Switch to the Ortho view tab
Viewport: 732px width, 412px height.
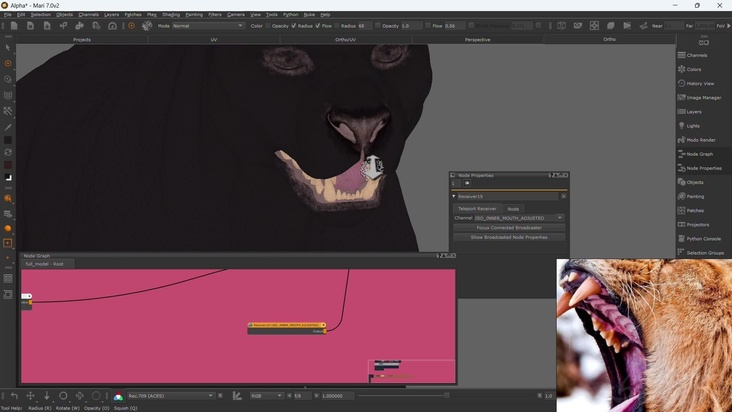pyautogui.click(x=609, y=40)
